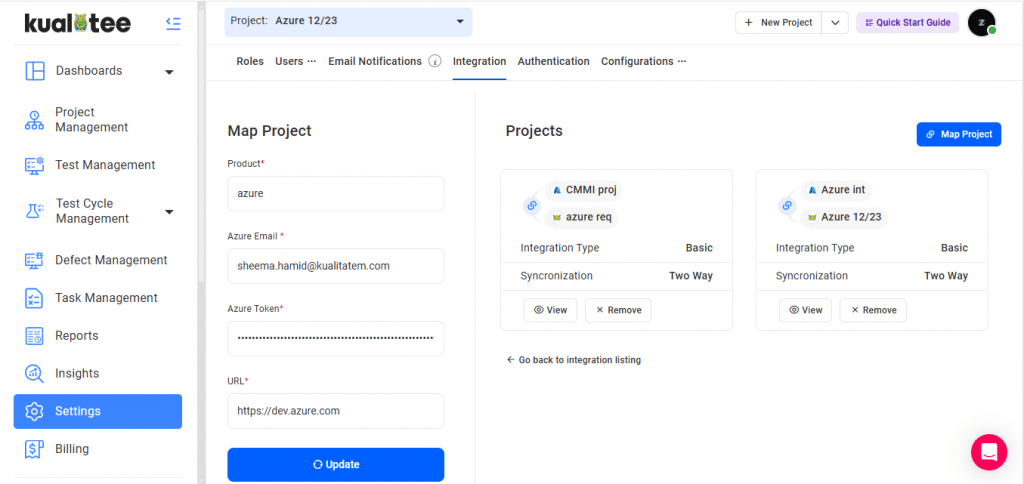Click the Product input field
This screenshot has width=1024, height=484.
point(336,194)
